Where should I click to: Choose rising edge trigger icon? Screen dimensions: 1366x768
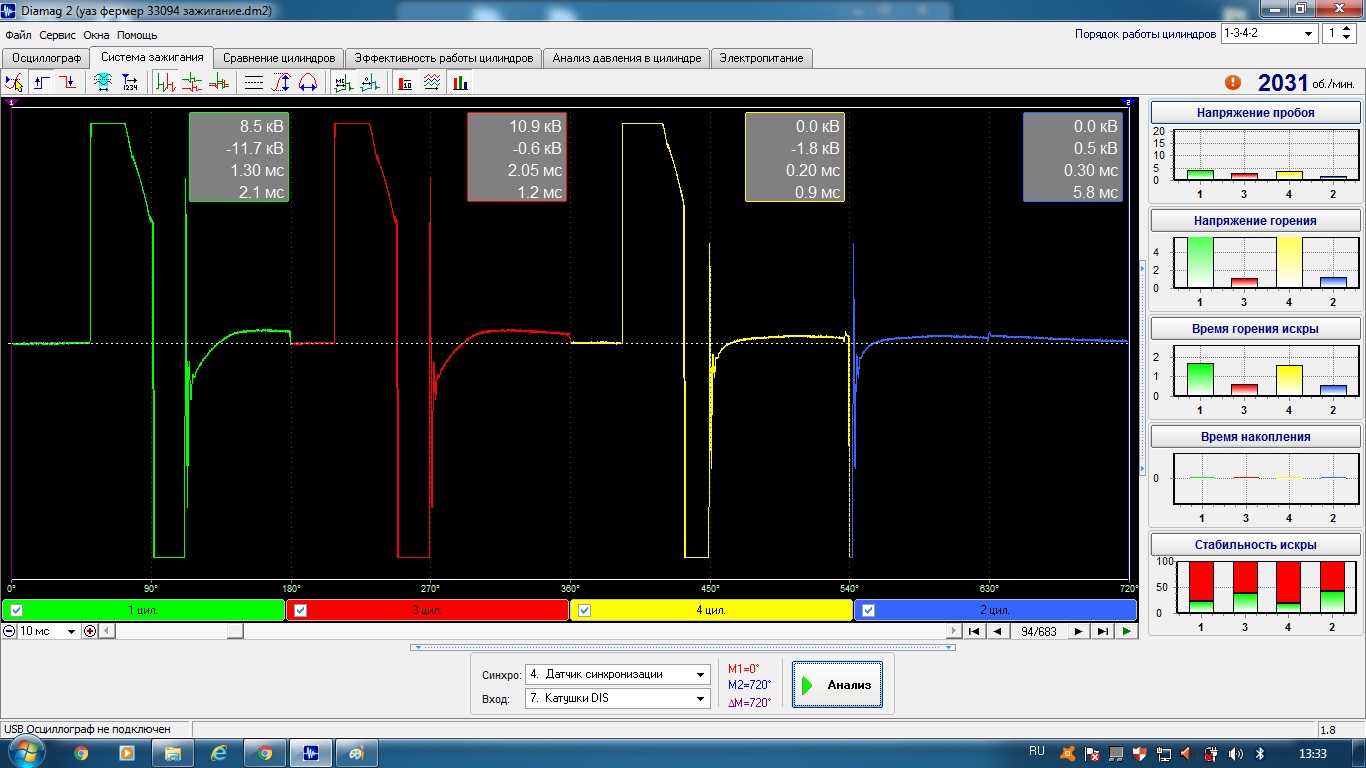point(42,83)
